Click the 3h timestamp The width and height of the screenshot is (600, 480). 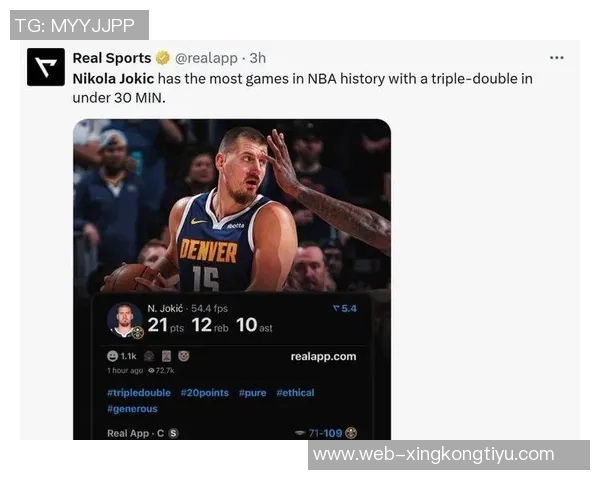(x=258, y=58)
